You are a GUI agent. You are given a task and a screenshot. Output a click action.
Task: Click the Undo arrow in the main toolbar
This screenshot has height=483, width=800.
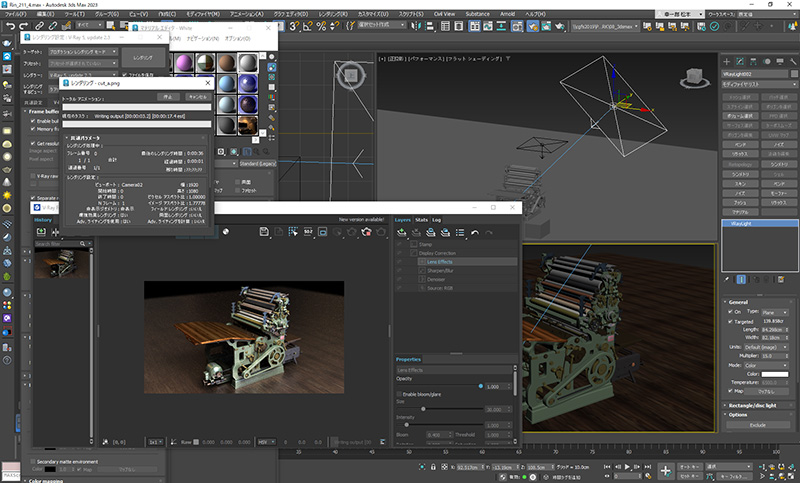pyautogui.click(x=10, y=26)
